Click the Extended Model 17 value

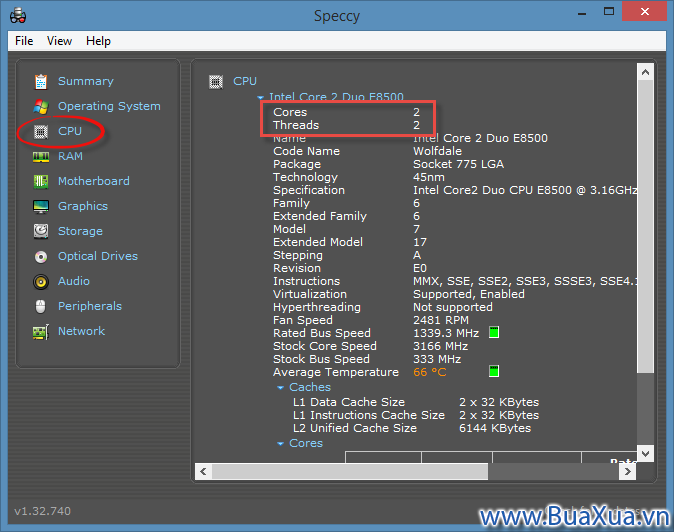[420, 242]
